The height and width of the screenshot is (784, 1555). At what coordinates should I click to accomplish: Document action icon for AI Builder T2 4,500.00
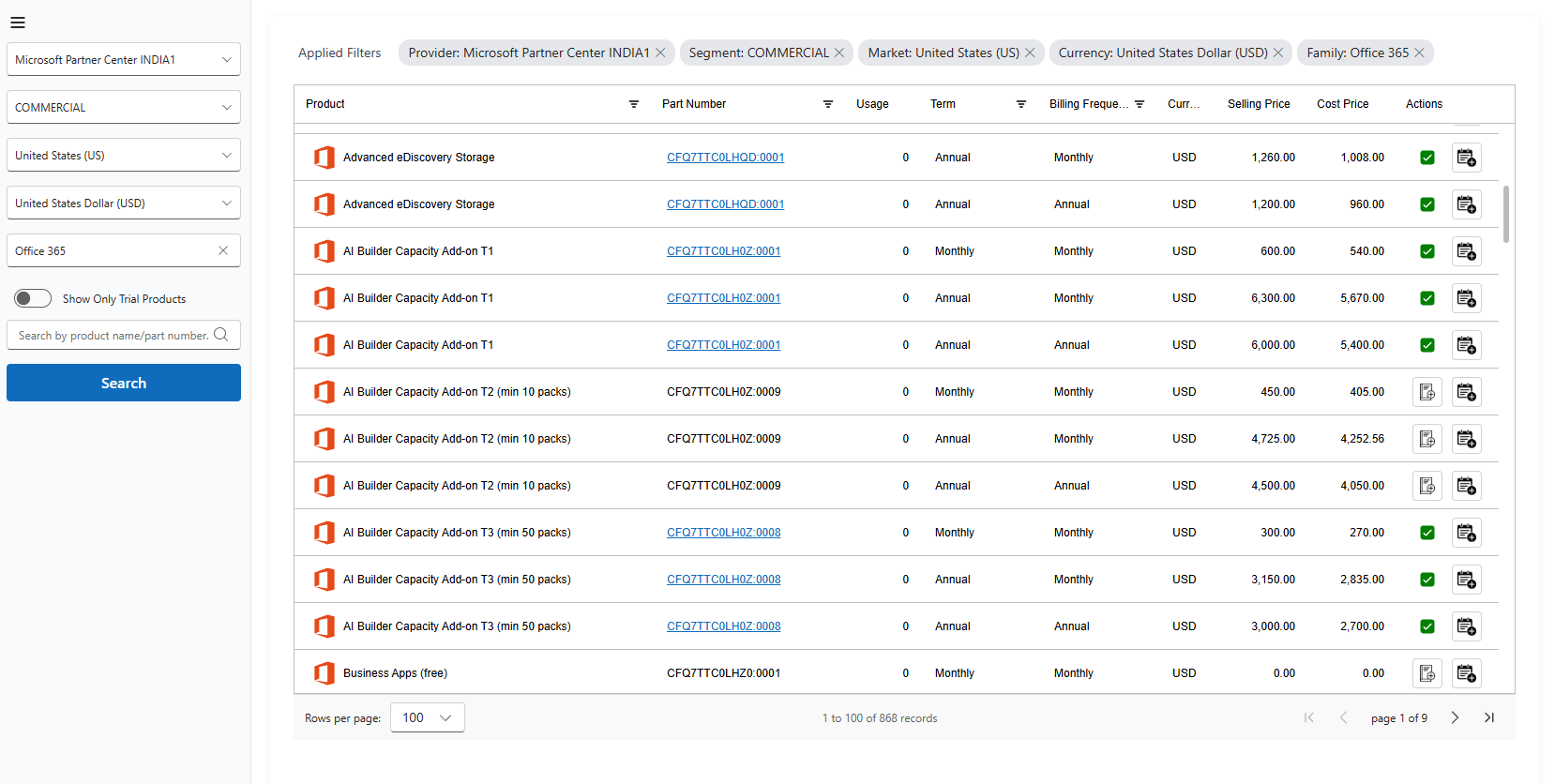(x=1427, y=486)
